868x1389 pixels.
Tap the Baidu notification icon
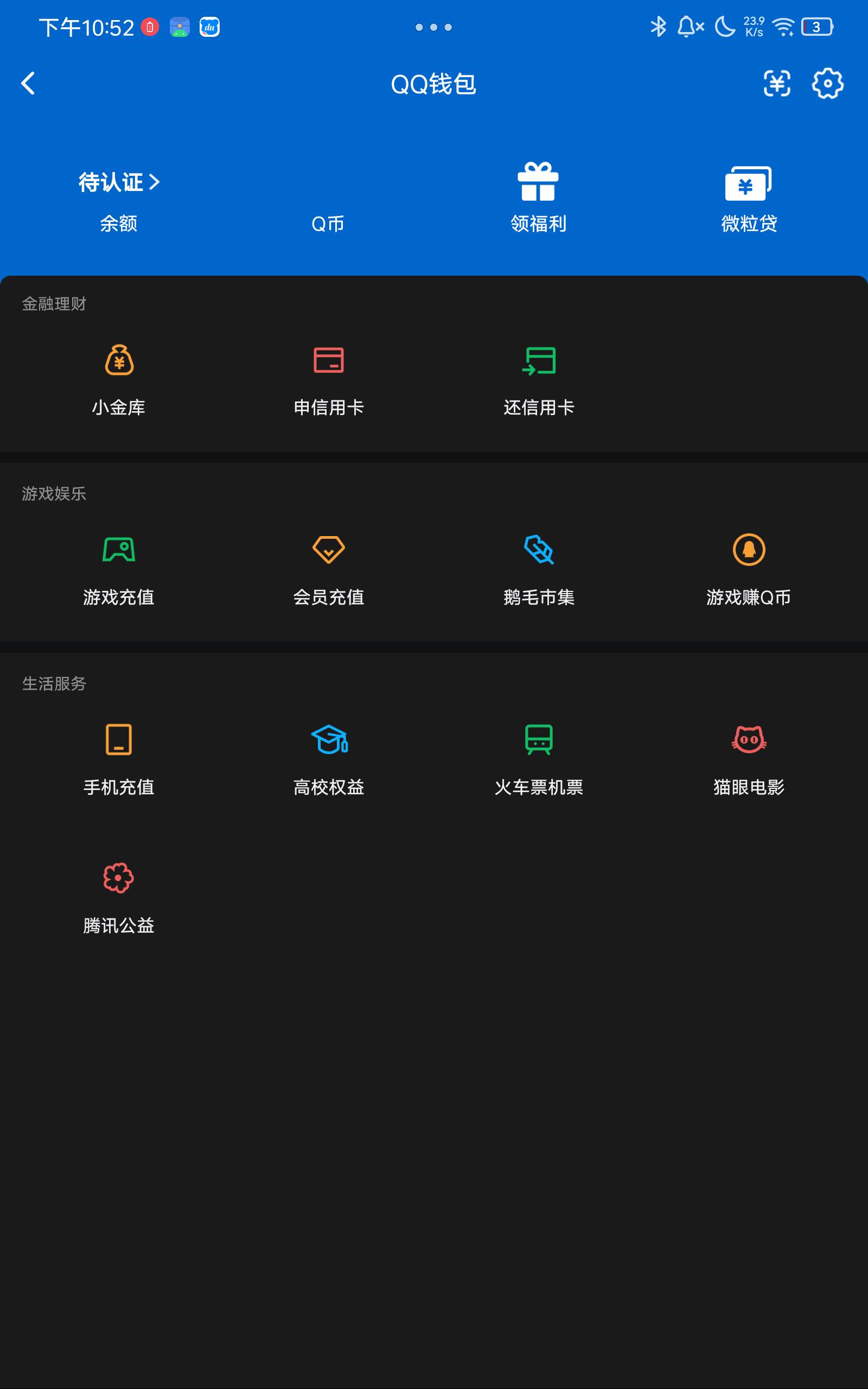pos(209,27)
